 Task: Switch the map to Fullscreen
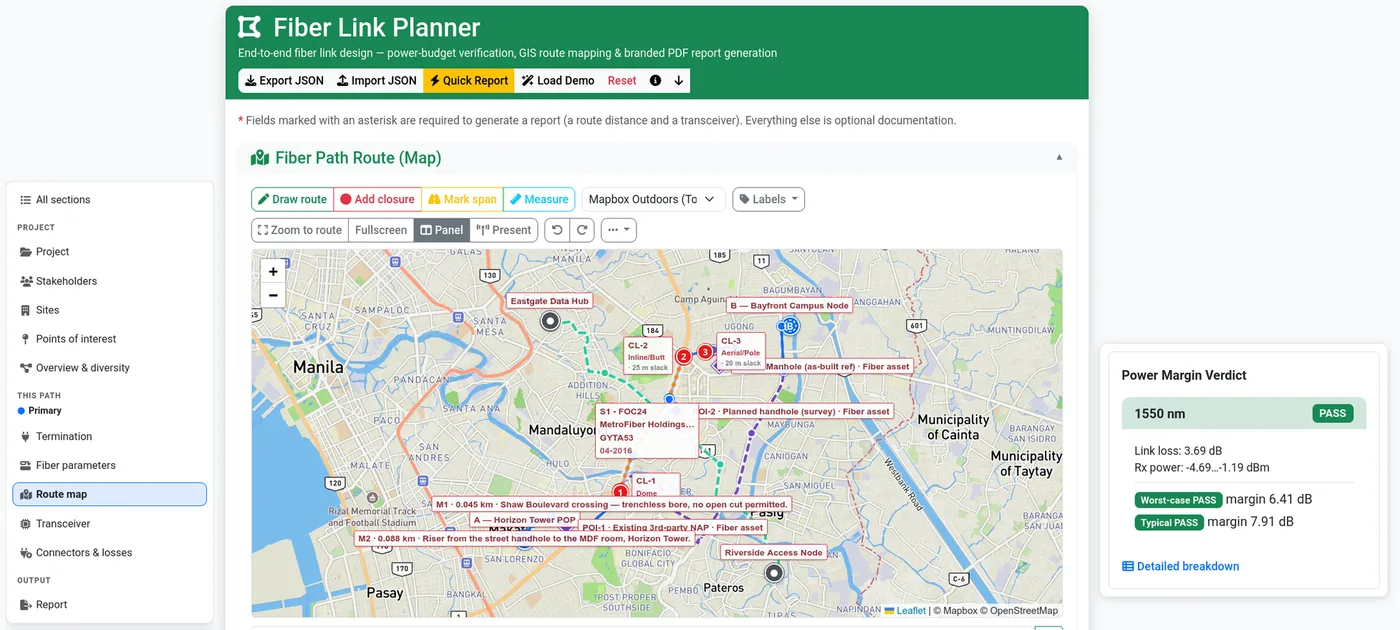point(381,230)
